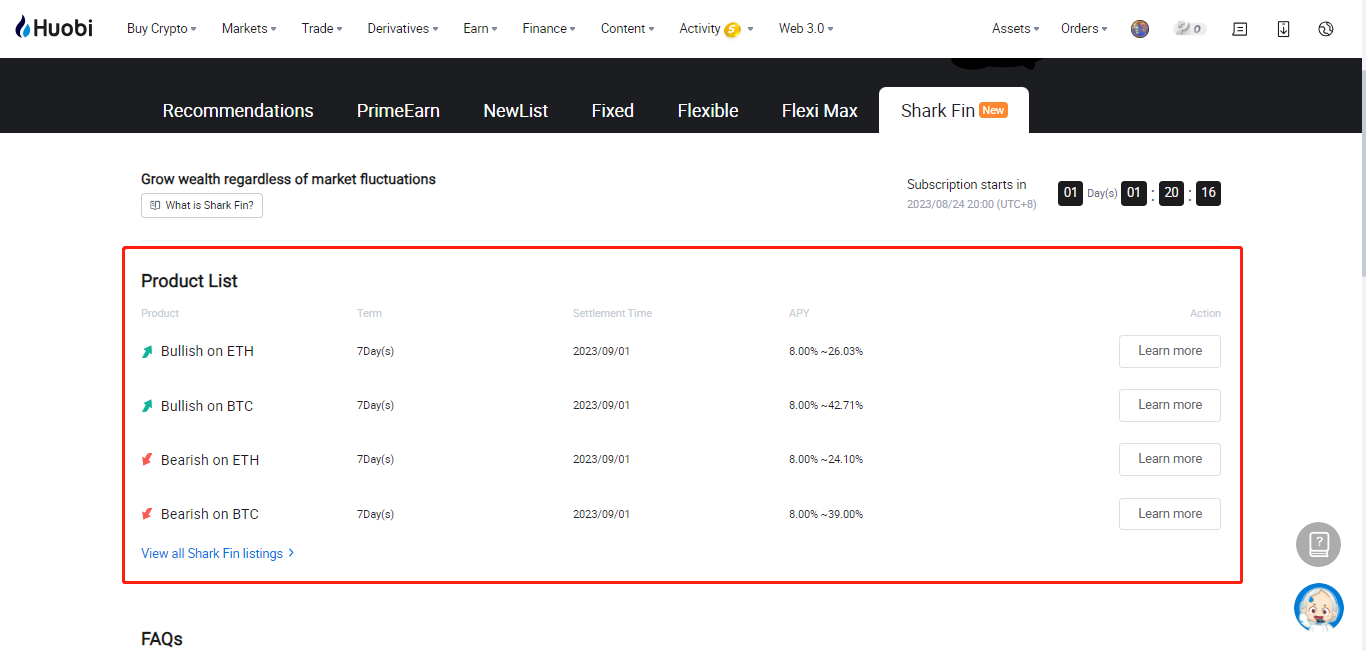Click Learn more for Bullish on ETH
This screenshot has width=1366, height=651.
click(x=1169, y=351)
